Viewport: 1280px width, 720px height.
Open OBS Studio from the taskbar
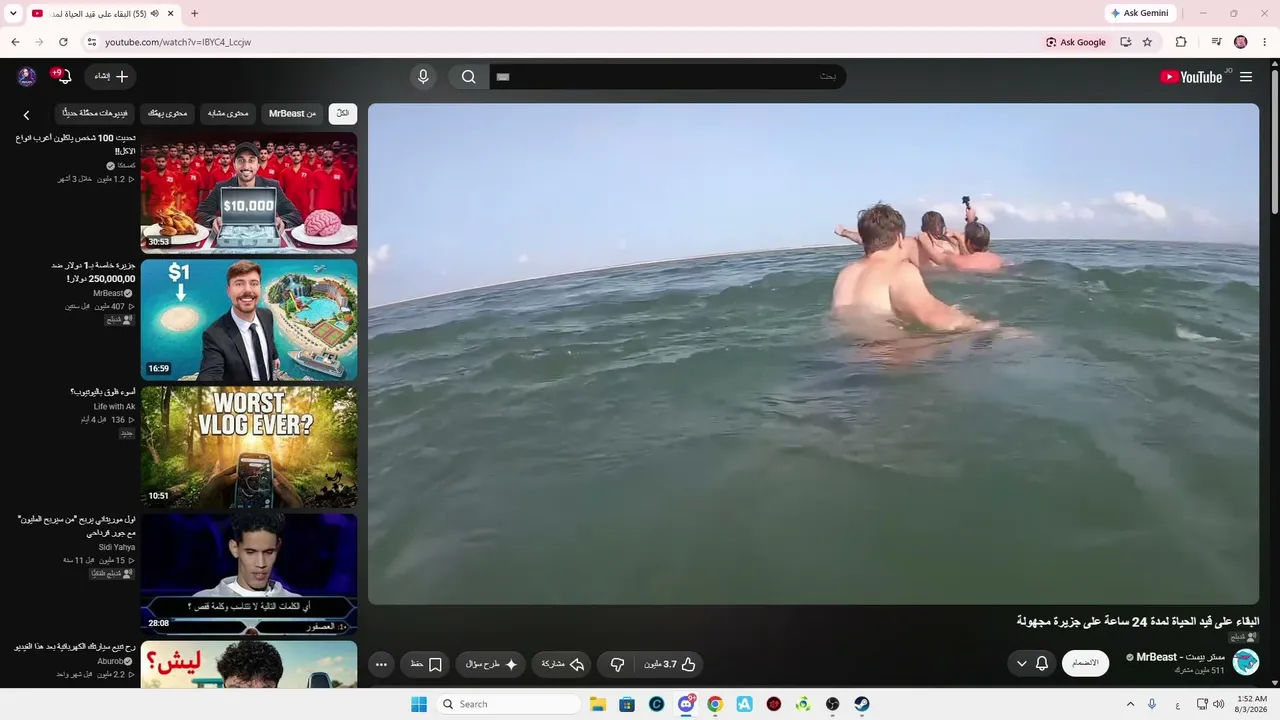[x=832, y=704]
